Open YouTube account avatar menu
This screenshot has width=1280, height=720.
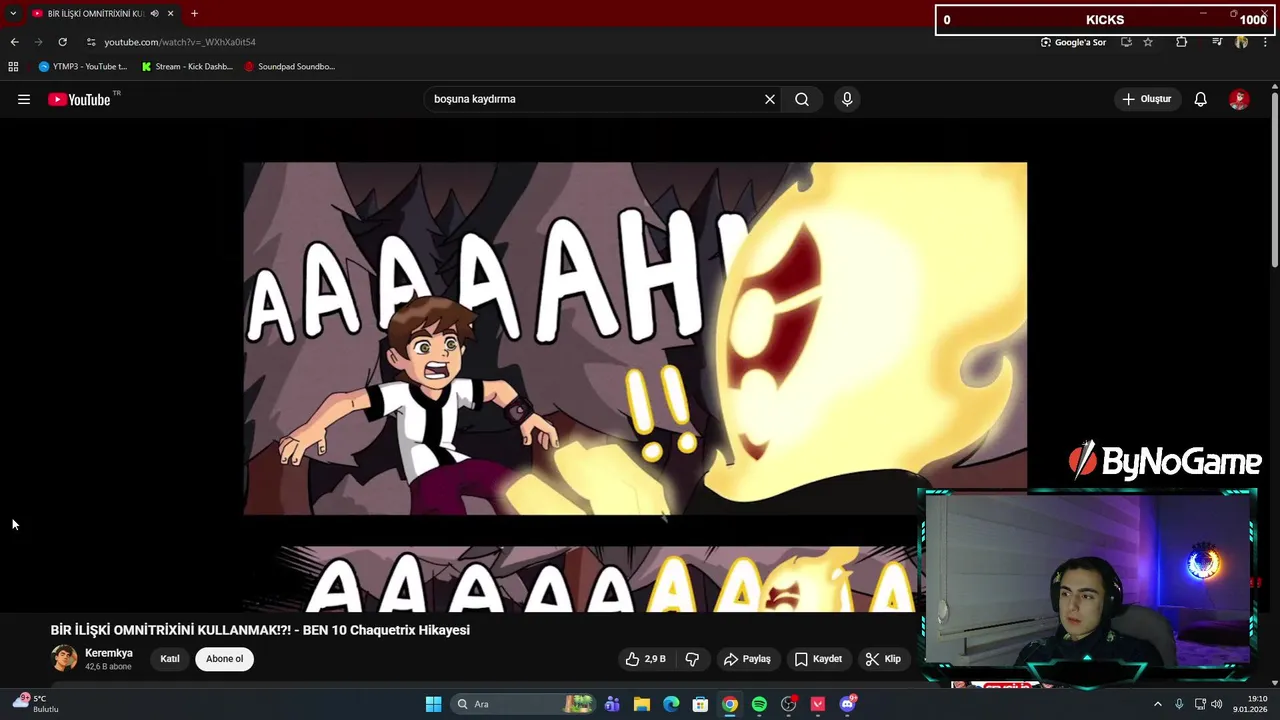click(x=1239, y=99)
